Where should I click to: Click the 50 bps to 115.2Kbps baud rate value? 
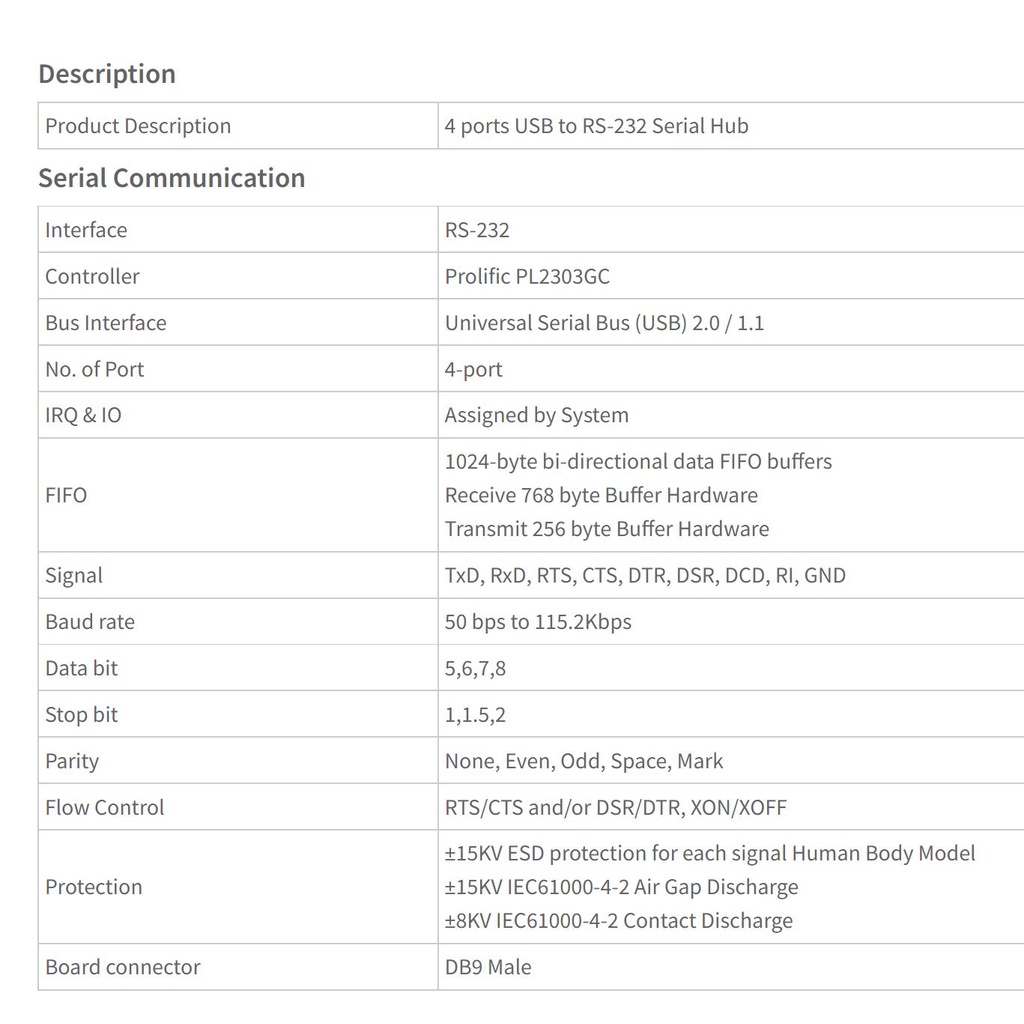(x=538, y=622)
